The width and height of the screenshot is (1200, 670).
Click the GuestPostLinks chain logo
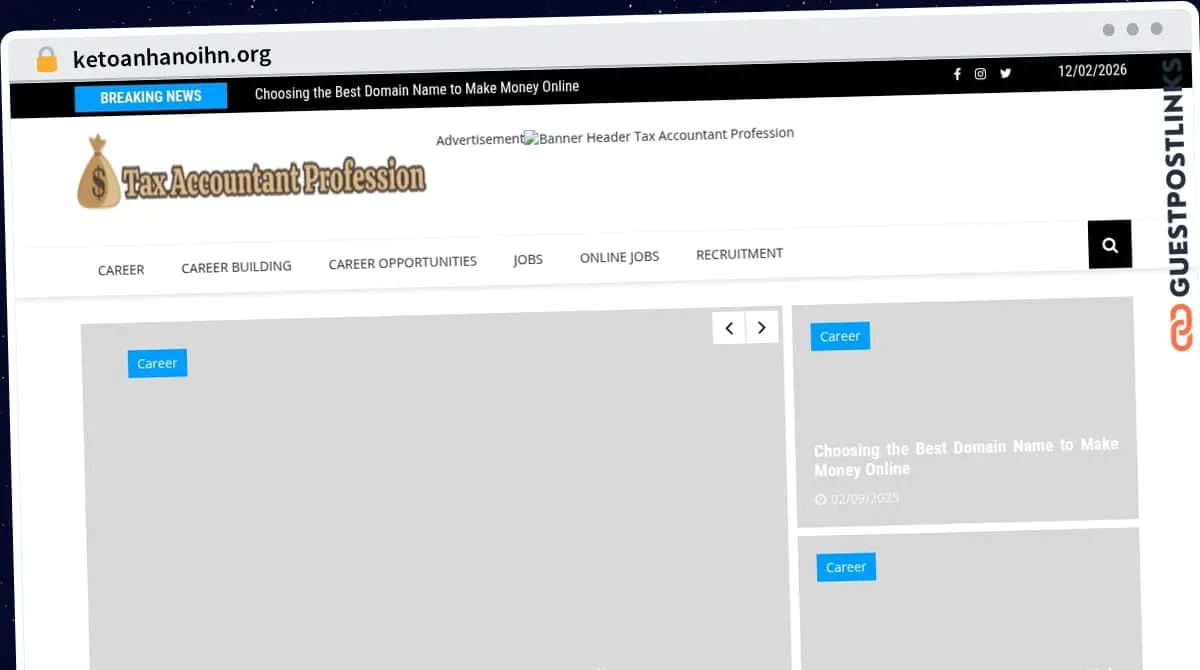[x=1181, y=329]
